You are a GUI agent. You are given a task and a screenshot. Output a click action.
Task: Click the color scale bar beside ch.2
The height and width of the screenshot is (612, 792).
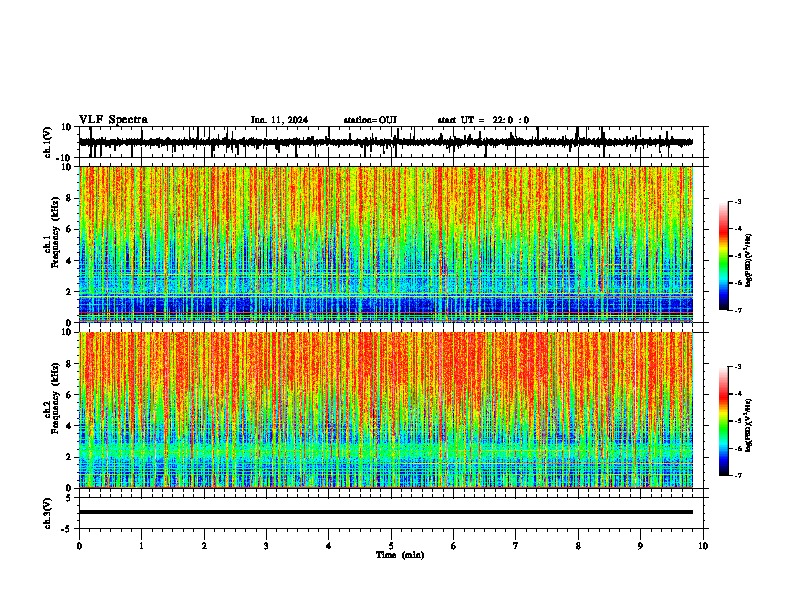point(724,421)
